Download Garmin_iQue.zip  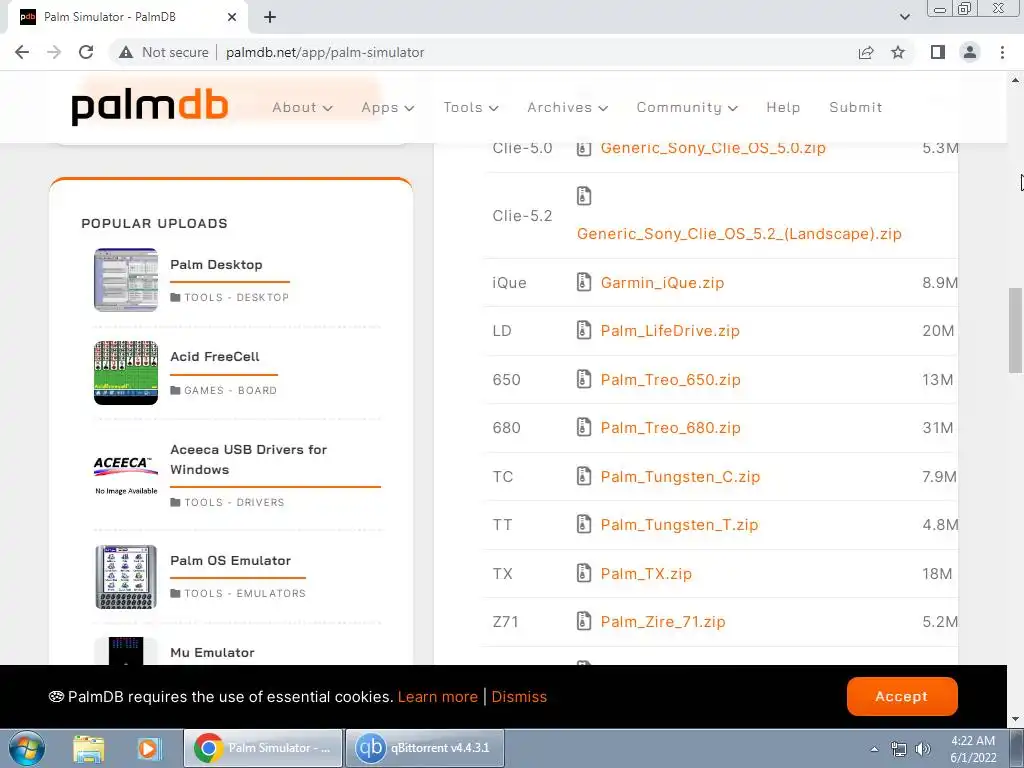pos(662,283)
